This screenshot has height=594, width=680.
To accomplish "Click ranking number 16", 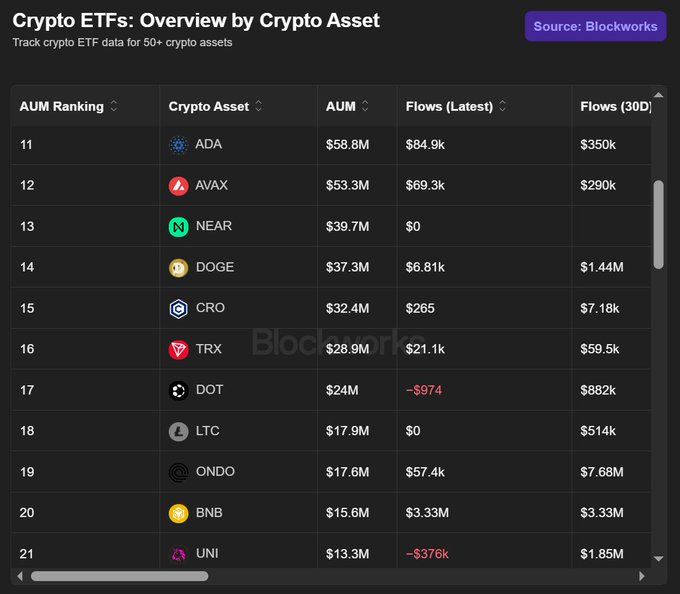I will pos(27,349).
